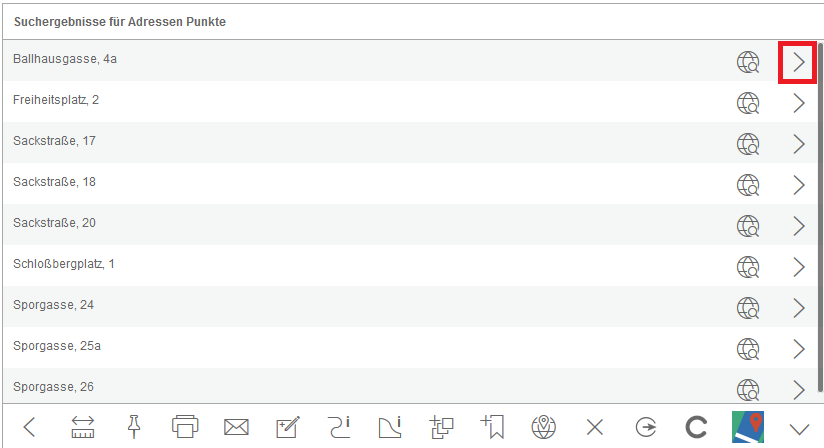
Task: Go back with the left chevron
Action: coord(29,427)
